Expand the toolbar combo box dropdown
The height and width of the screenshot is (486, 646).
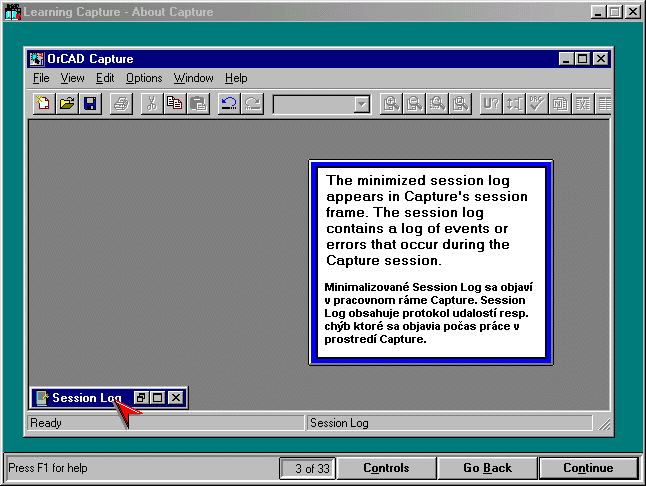(361, 104)
